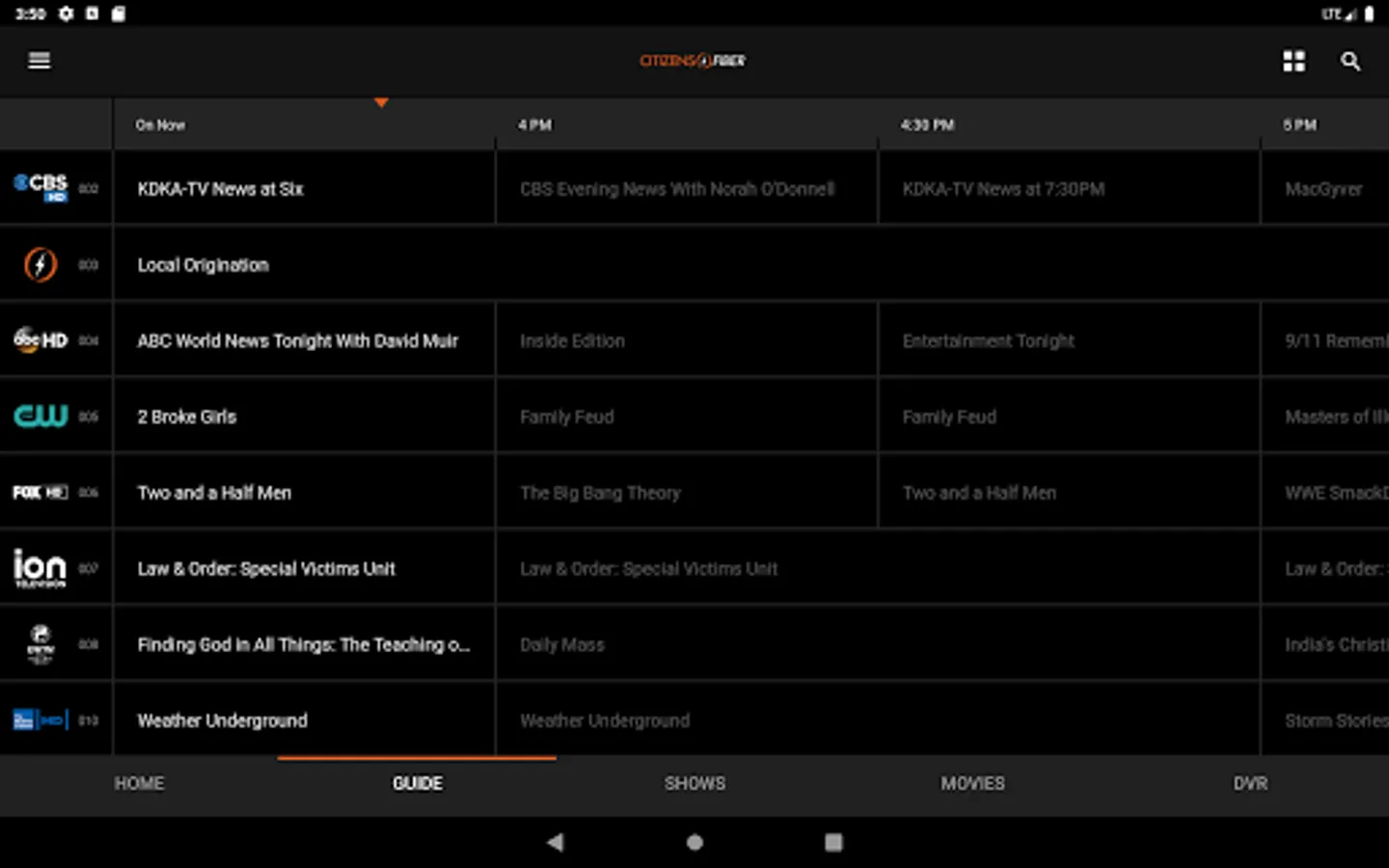Open ABC World News Tonight With David Muir
Image resolution: width=1389 pixels, height=868 pixels.
[304, 340]
